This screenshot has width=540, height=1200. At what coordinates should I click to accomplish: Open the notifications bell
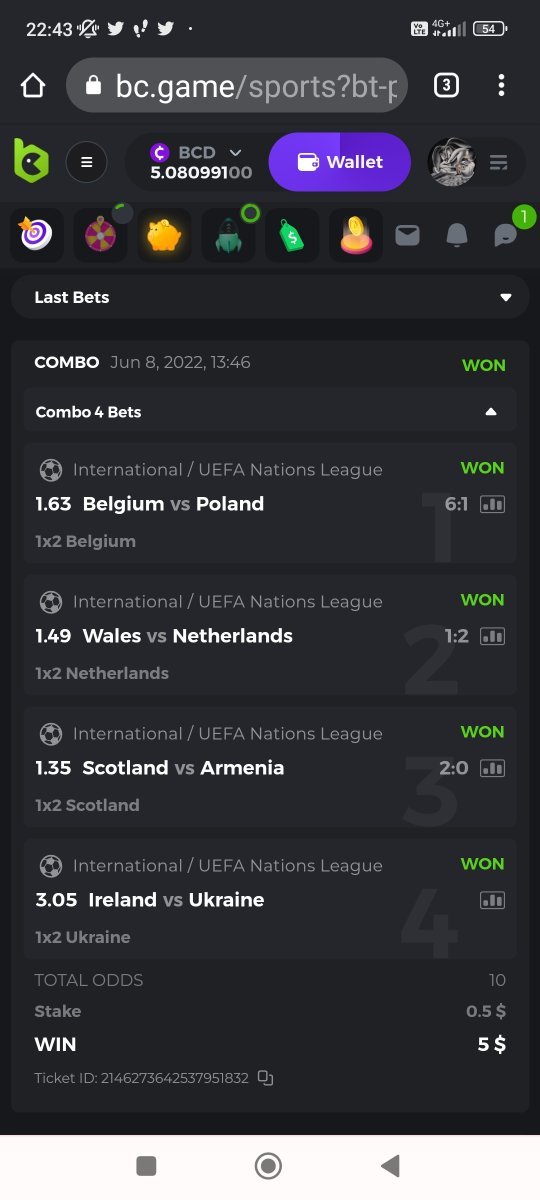[x=457, y=236]
